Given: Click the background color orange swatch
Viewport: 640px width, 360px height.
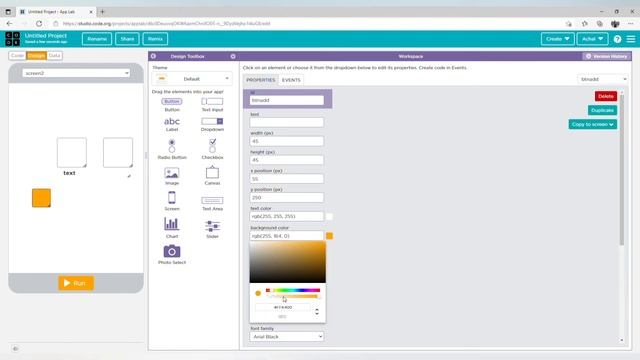Looking at the screenshot, I should (329, 236).
